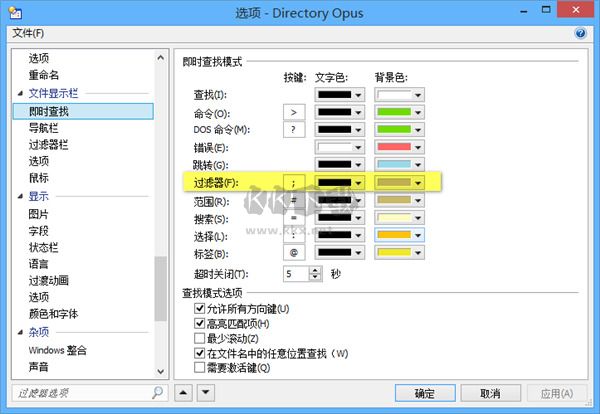Click the Directory Opus title bar icon
The height and width of the screenshot is (414, 600).
point(15,13)
